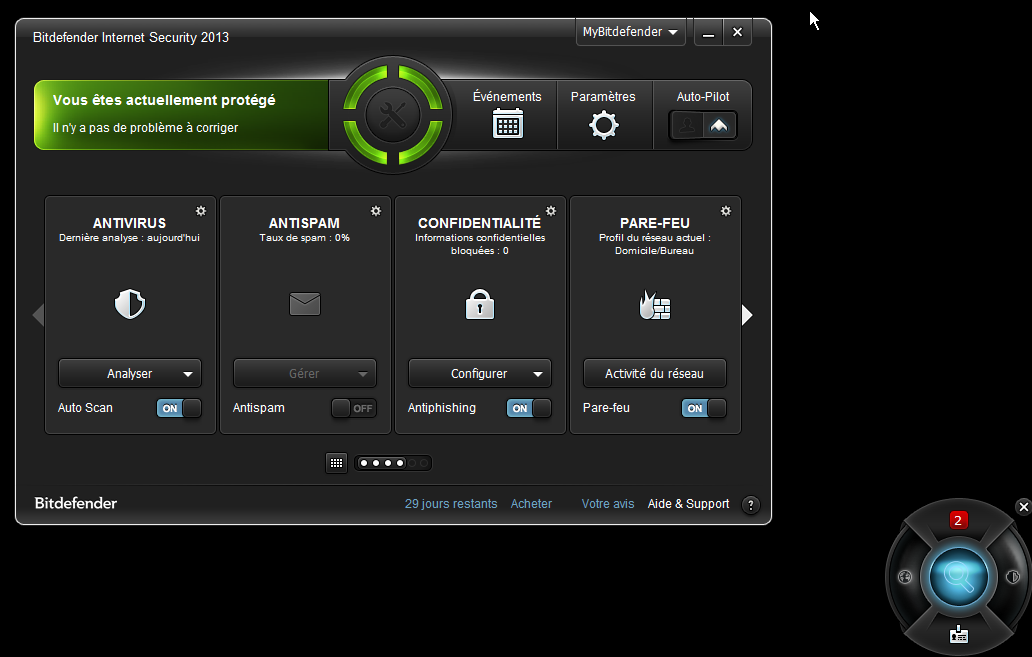Expand the Gérer dropdown arrow
Screen dimensions: 1032x657
(x=363, y=374)
